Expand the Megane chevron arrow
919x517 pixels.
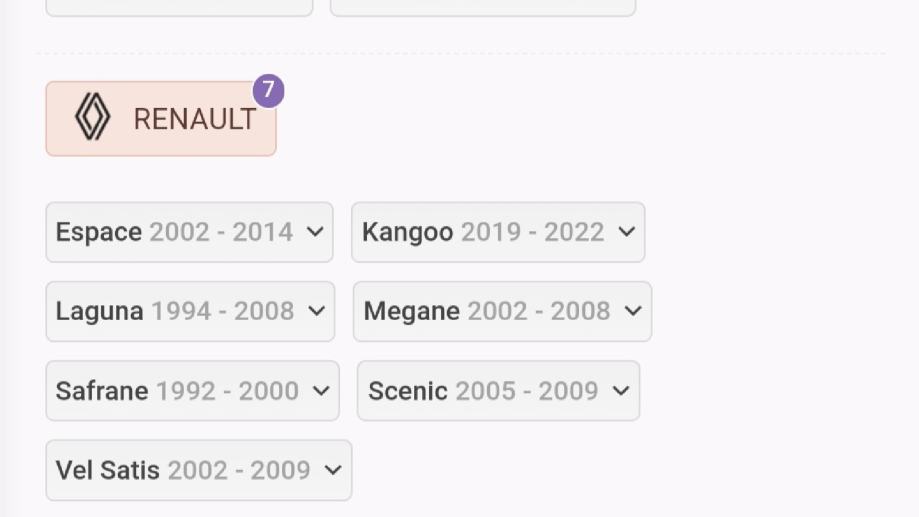coord(633,311)
